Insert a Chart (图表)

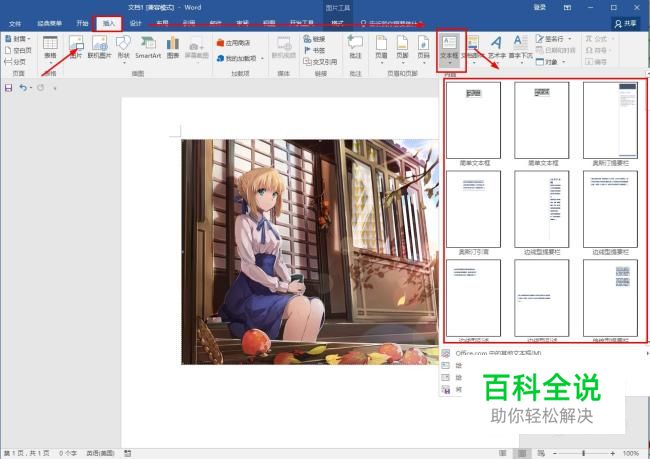coord(173,47)
